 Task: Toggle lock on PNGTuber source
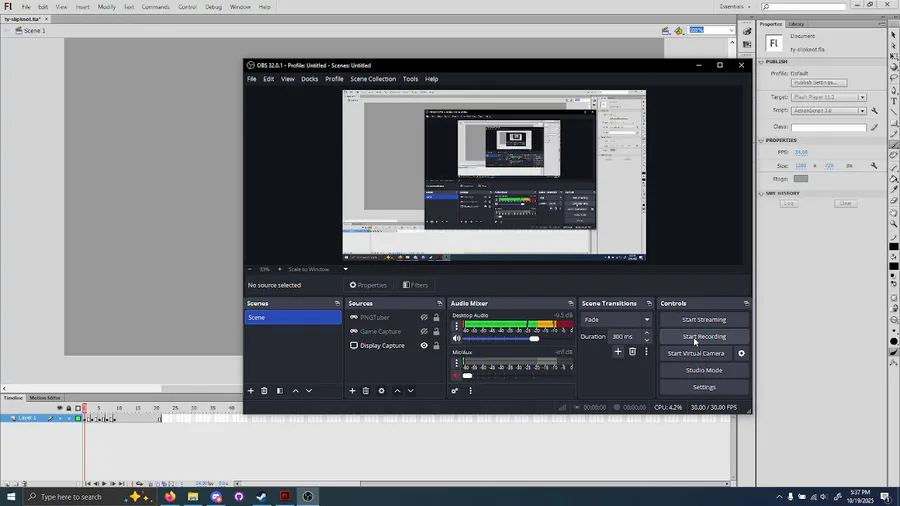click(x=436, y=317)
